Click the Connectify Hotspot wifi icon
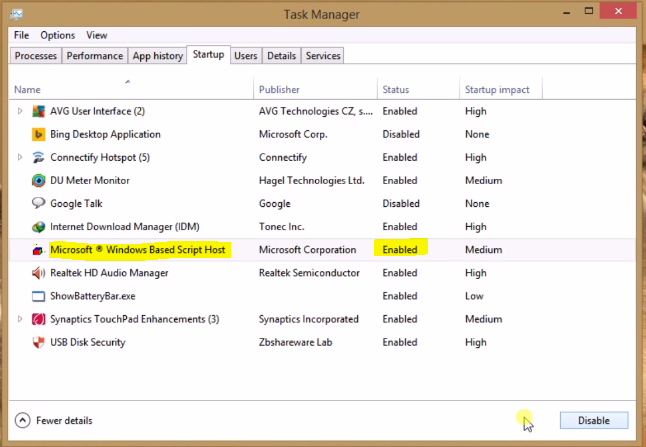This screenshot has height=447, width=646. (x=38, y=157)
